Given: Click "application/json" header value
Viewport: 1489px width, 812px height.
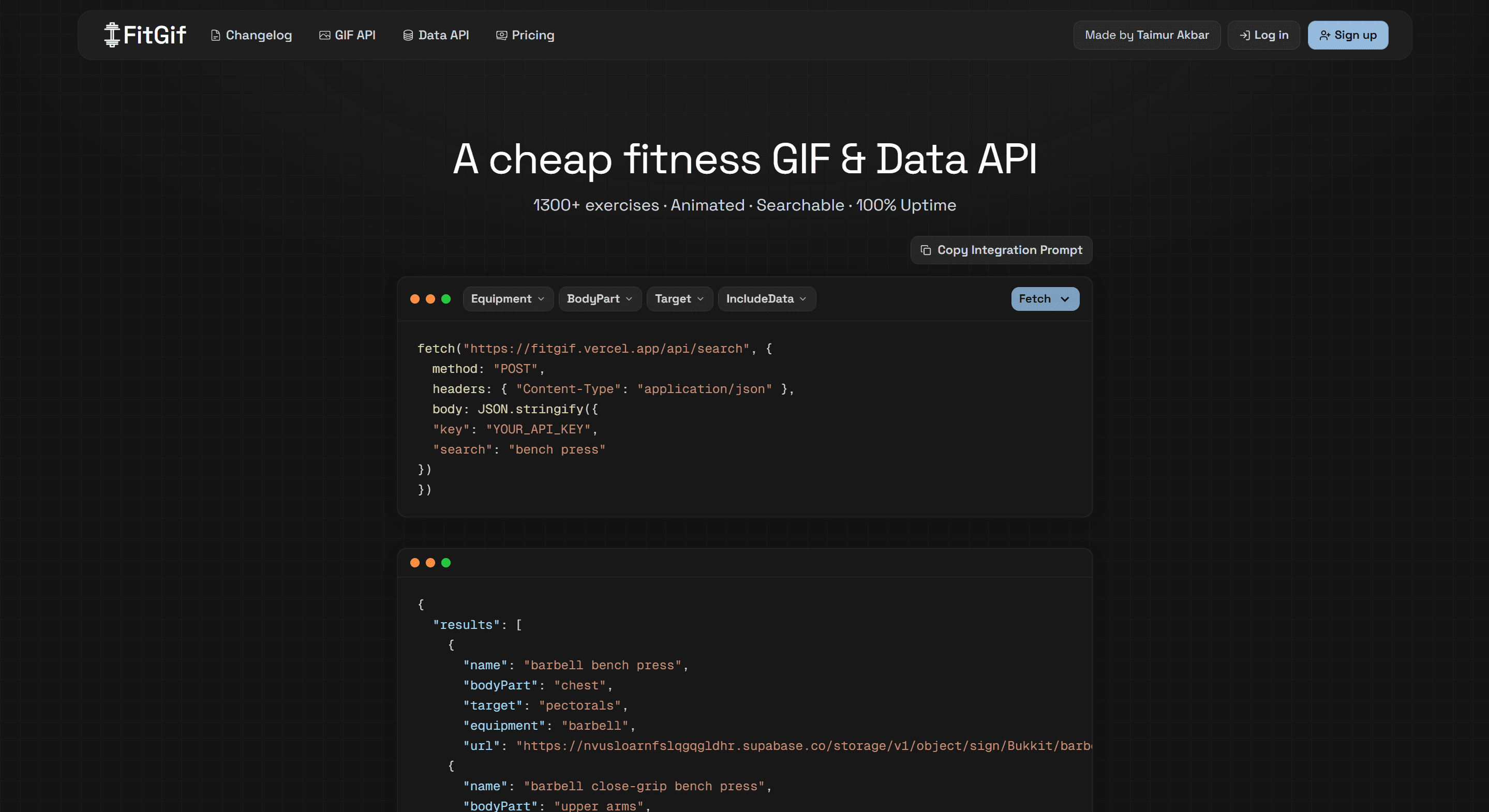Looking at the screenshot, I should tap(705, 389).
